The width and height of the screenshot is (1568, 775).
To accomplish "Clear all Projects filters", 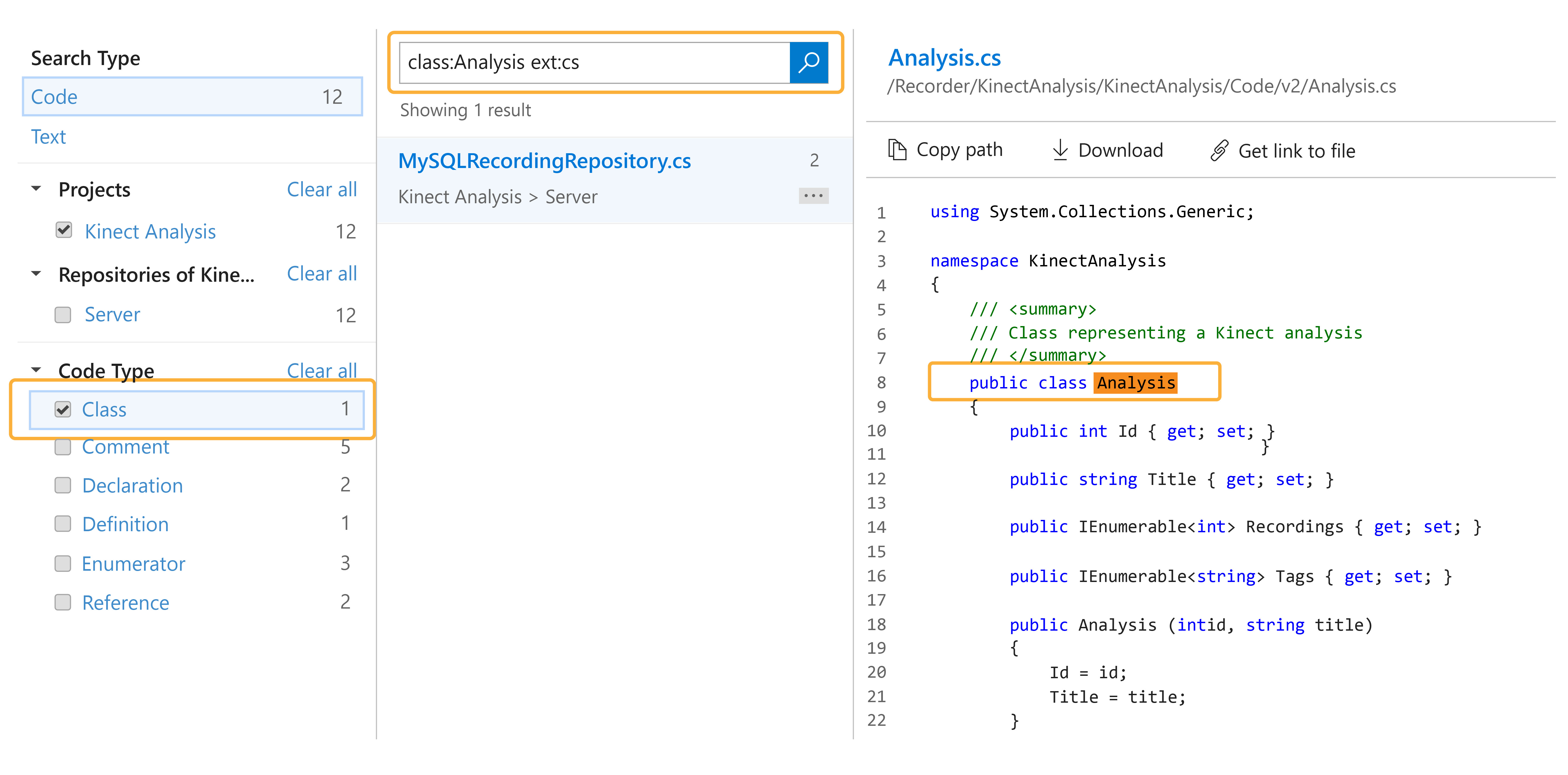I will 322,189.
